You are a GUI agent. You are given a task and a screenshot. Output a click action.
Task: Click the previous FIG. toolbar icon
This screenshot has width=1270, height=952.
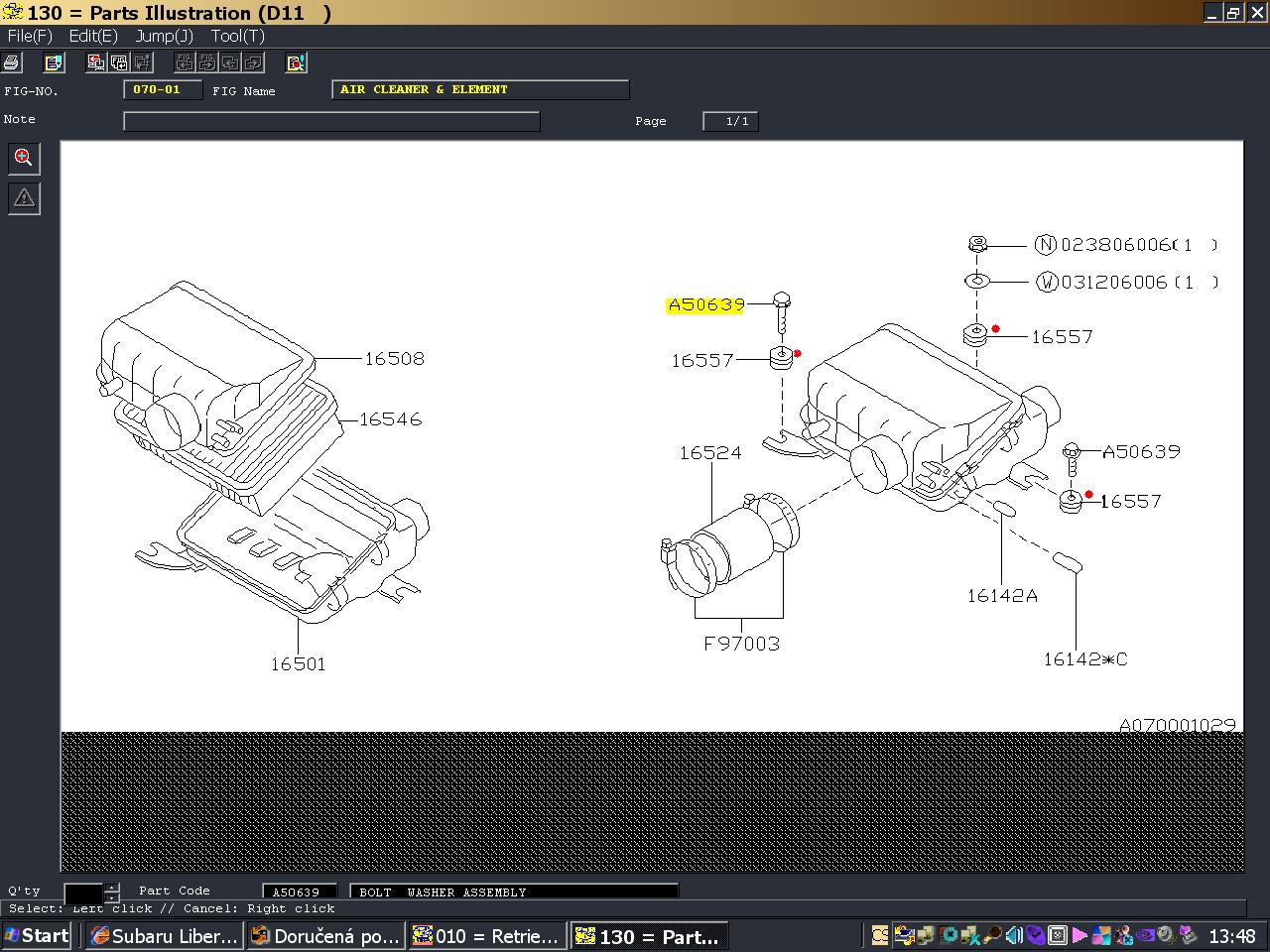(185, 62)
